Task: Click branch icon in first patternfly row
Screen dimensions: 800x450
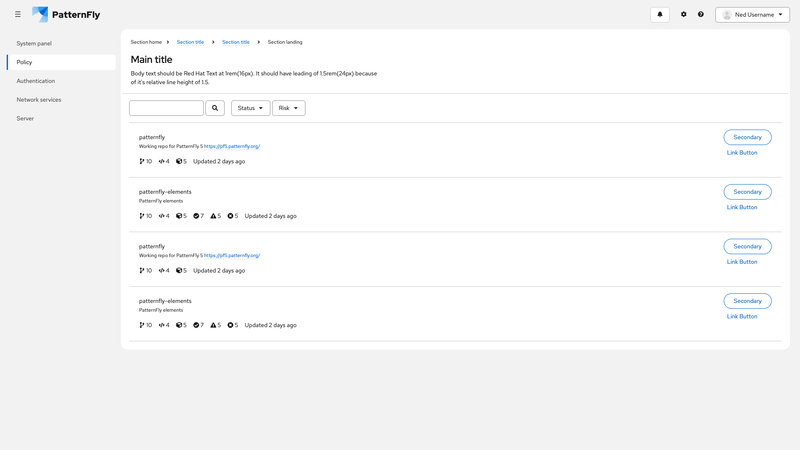Action: 141,161
